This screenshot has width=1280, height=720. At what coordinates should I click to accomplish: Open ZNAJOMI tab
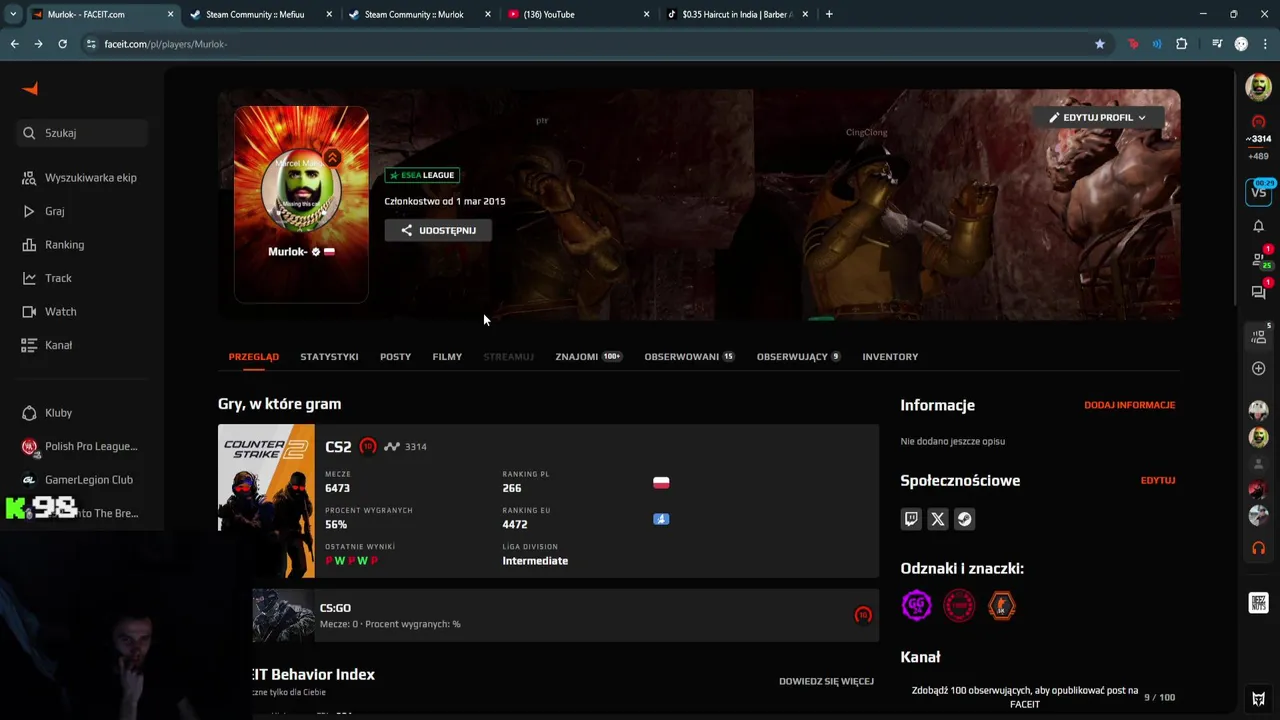588,357
